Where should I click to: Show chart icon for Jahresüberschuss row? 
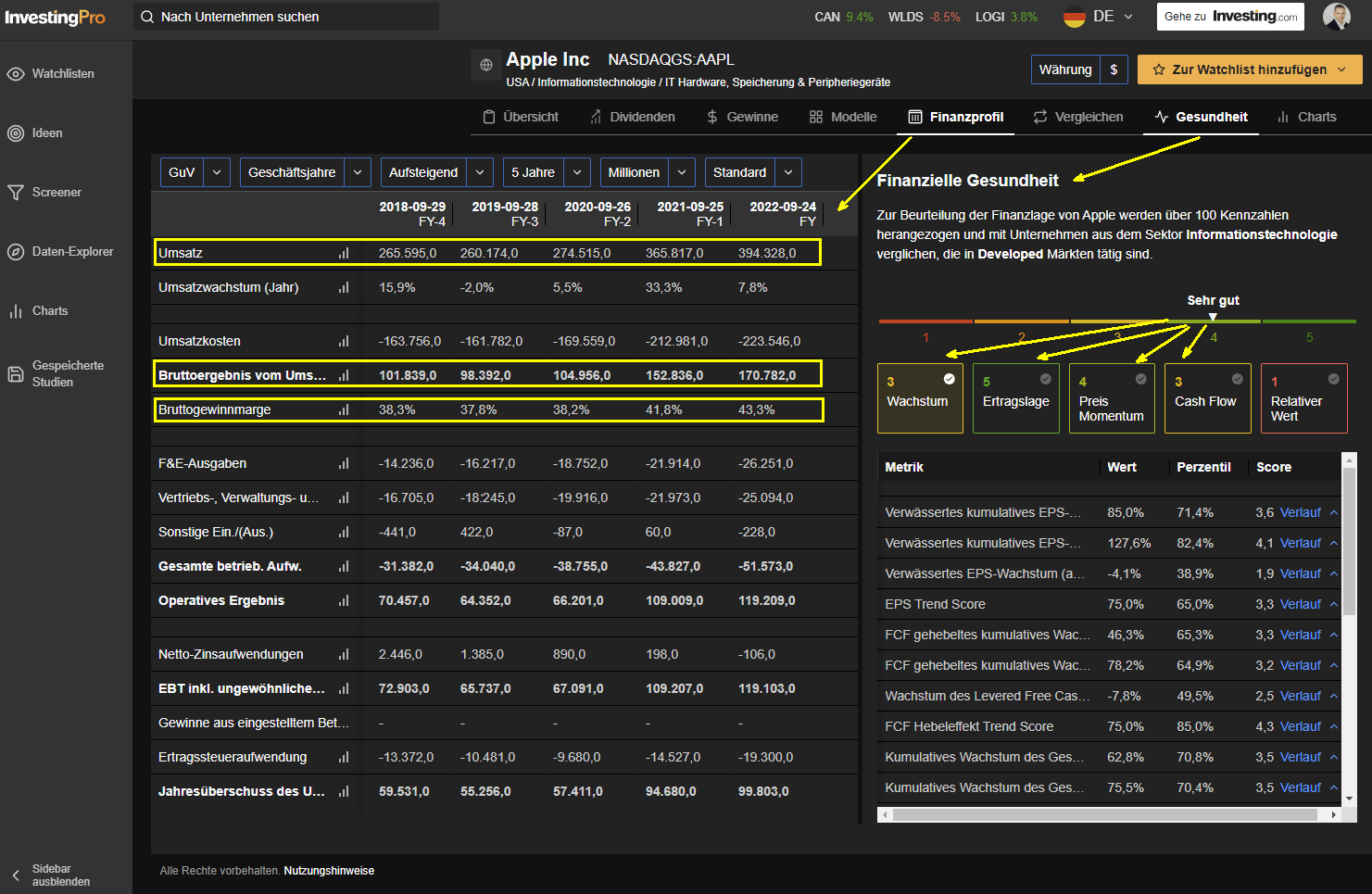pos(344,791)
